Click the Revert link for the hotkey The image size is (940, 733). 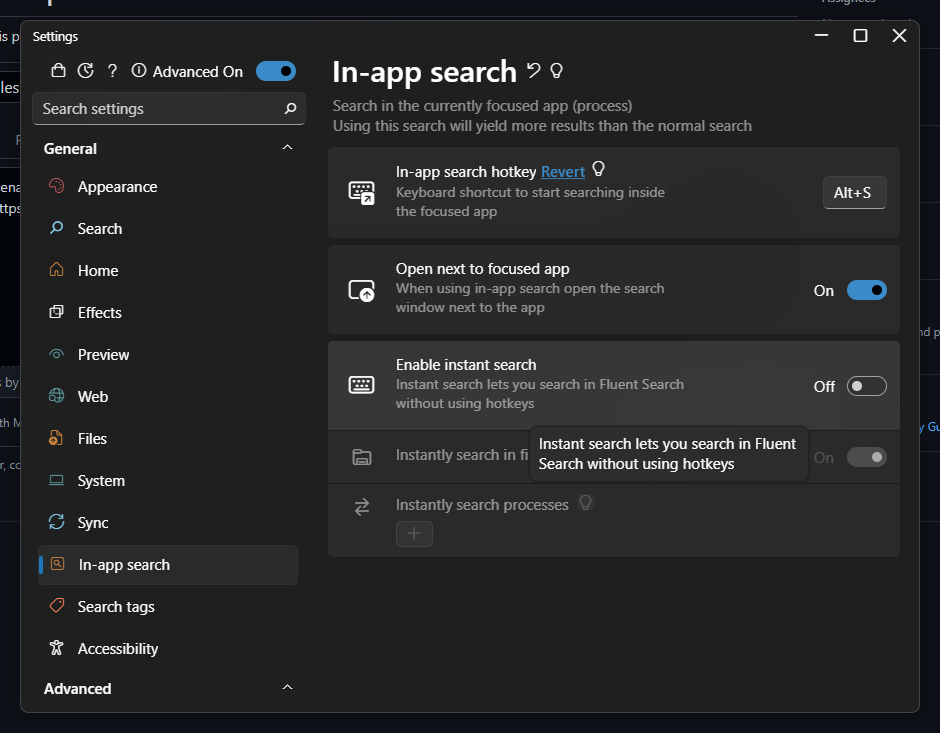coord(562,170)
